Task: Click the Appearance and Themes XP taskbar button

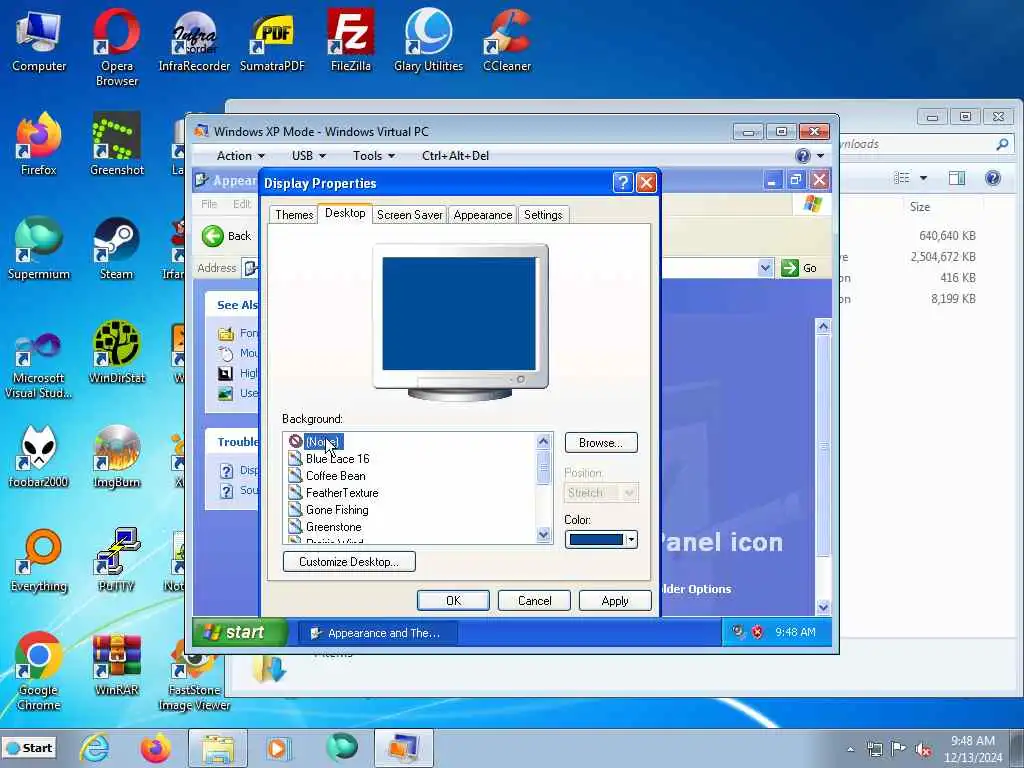Action: point(377,633)
